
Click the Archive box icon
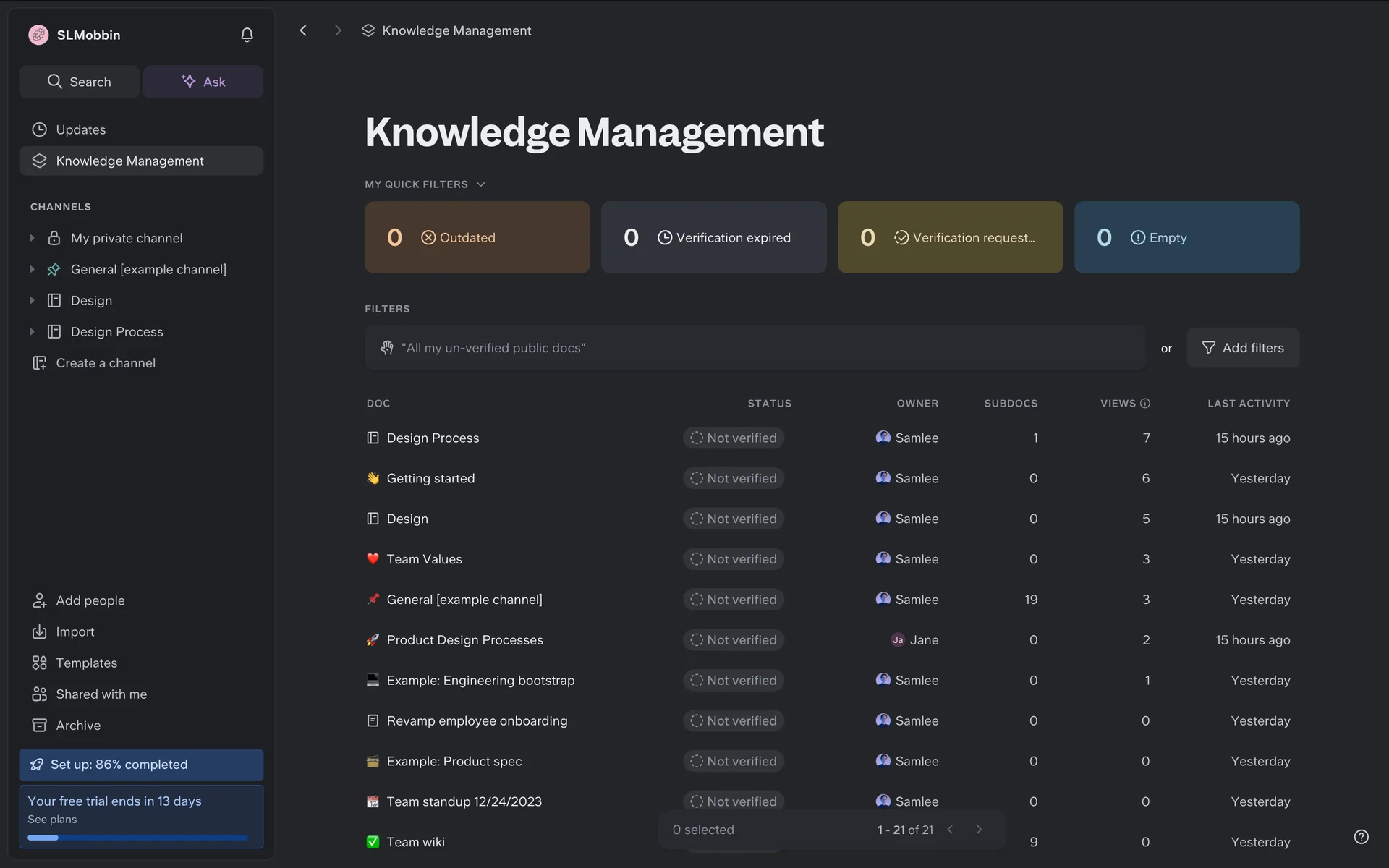click(x=39, y=725)
